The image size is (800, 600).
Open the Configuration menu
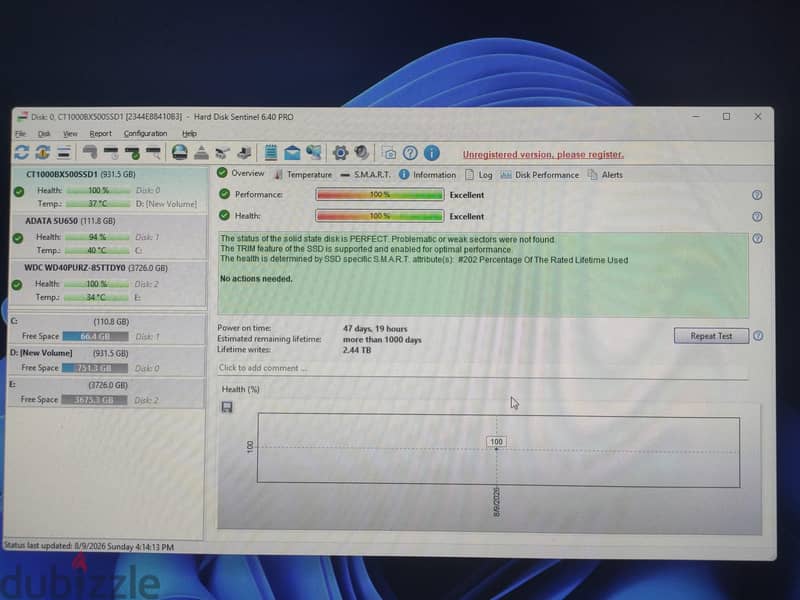[145, 134]
